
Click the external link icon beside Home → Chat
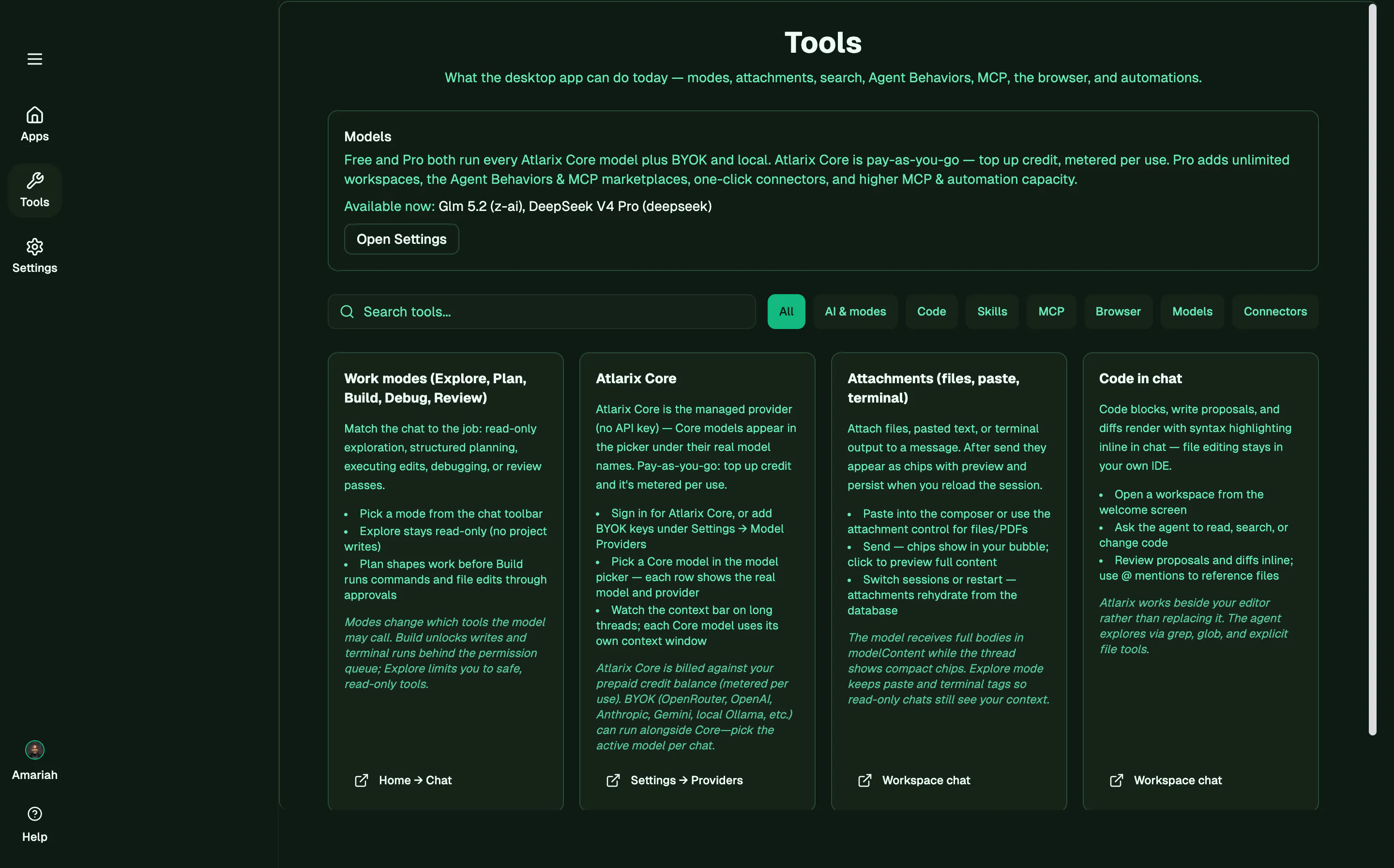pos(361,781)
